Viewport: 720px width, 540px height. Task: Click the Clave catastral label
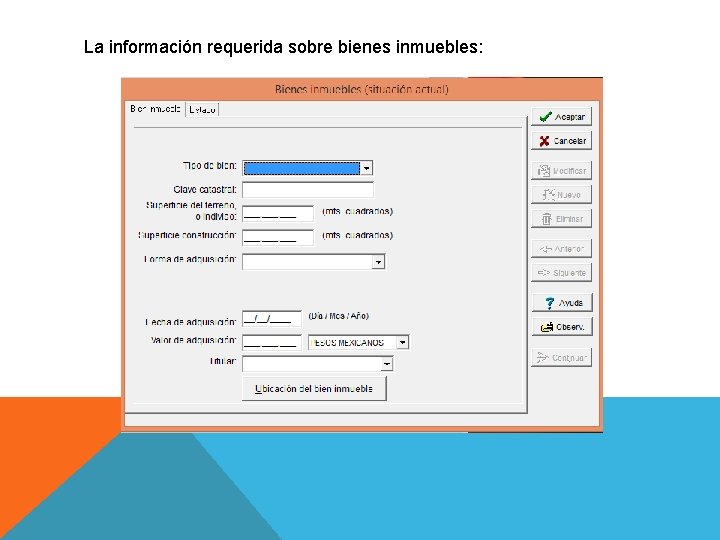point(205,190)
